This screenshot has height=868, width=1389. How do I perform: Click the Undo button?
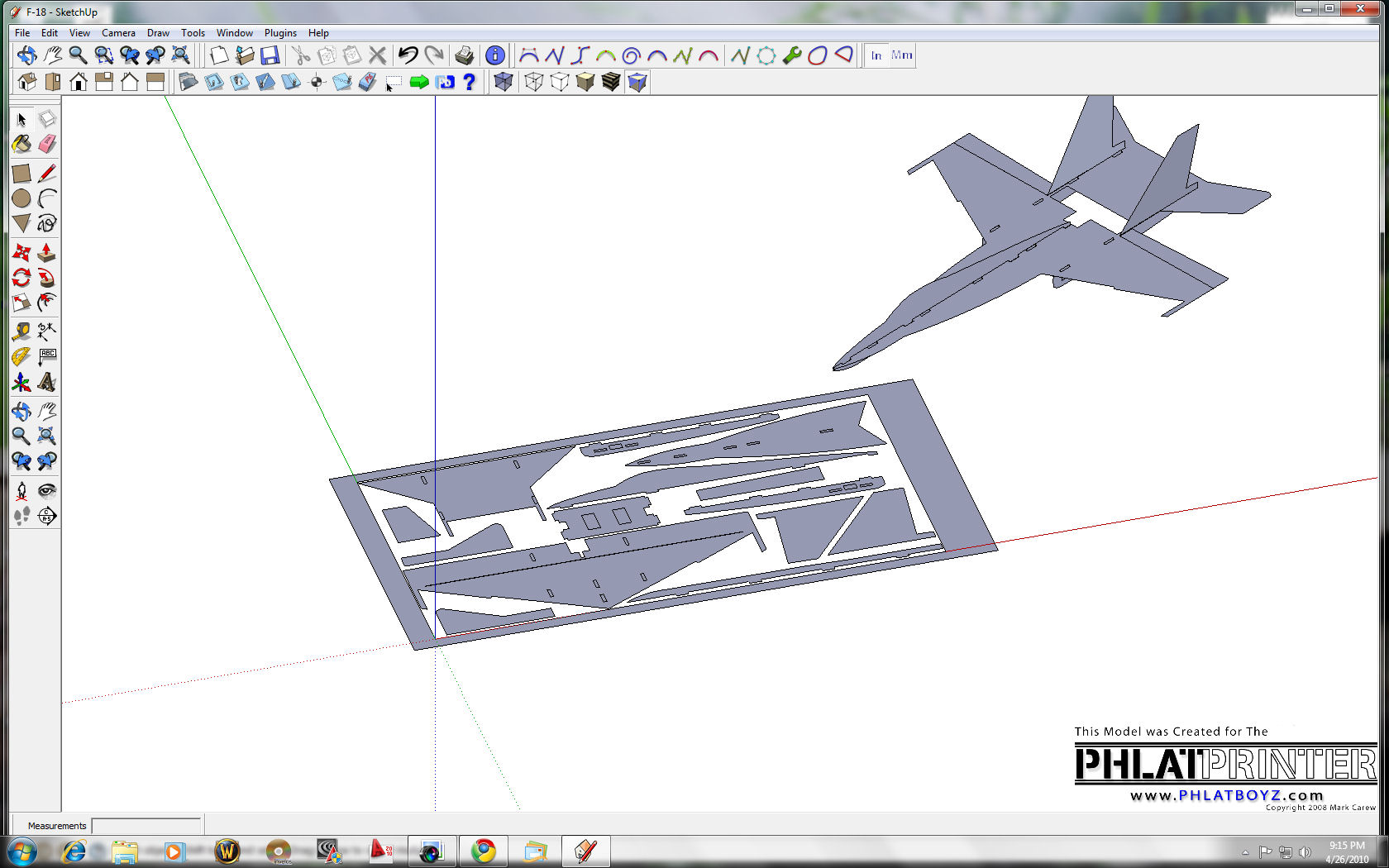(x=408, y=55)
